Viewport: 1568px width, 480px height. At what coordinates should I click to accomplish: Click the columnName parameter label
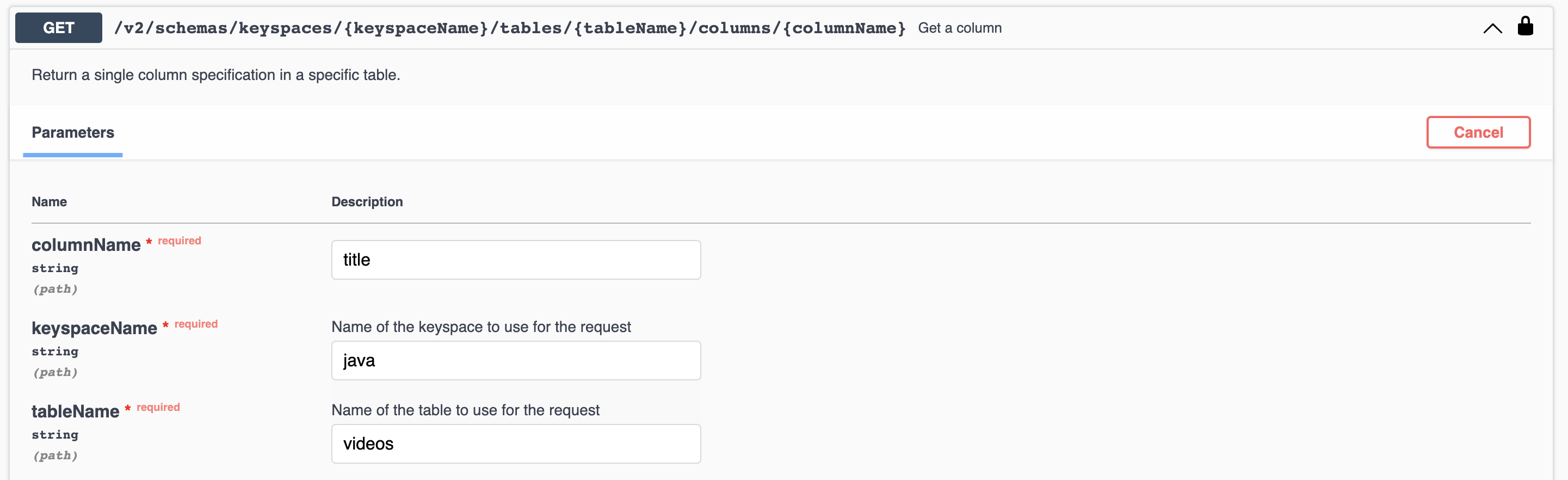point(87,245)
